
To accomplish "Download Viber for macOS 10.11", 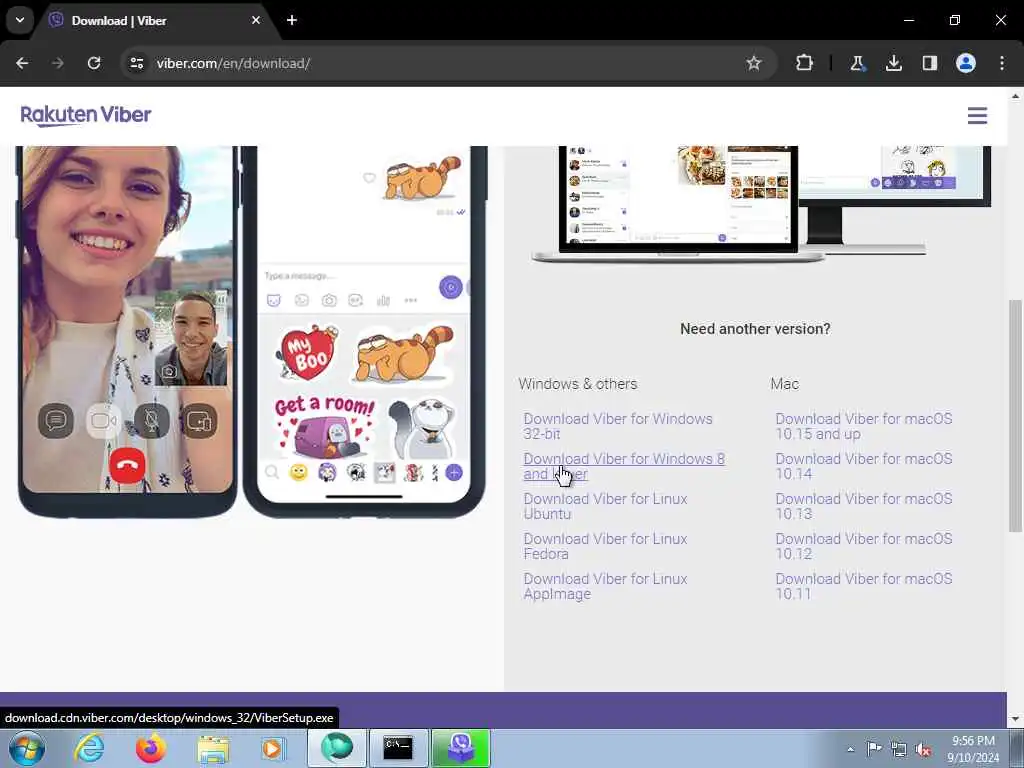I will 863,586.
